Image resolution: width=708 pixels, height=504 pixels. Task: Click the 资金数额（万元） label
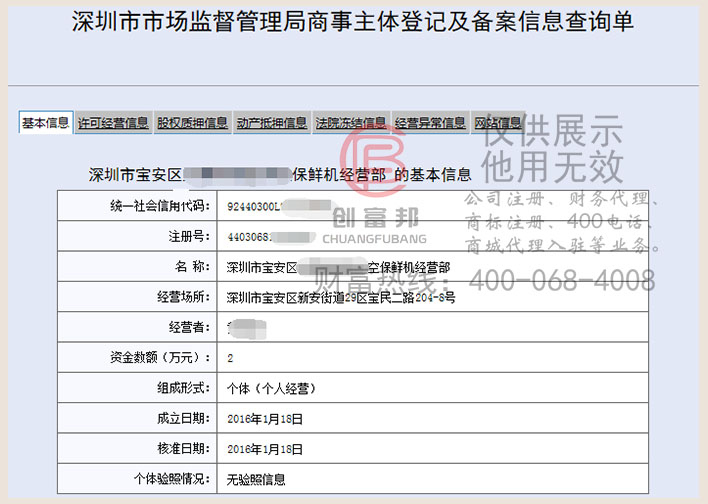pyautogui.click(x=160, y=357)
